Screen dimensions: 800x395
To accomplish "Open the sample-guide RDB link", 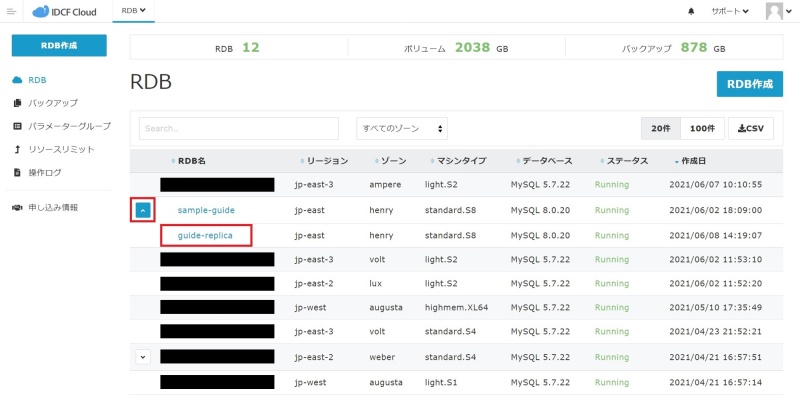I will (x=206, y=210).
